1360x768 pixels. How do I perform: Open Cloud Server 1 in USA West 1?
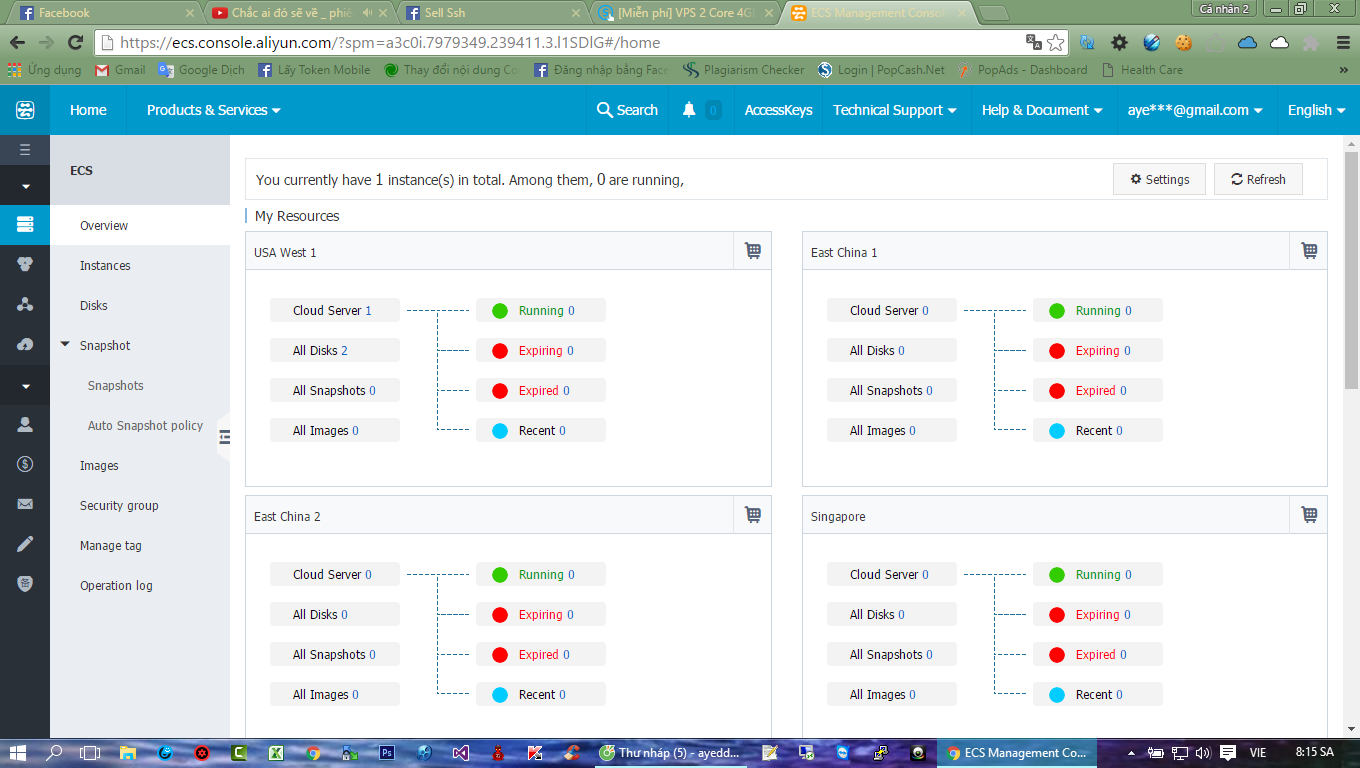pyautogui.click(x=334, y=310)
